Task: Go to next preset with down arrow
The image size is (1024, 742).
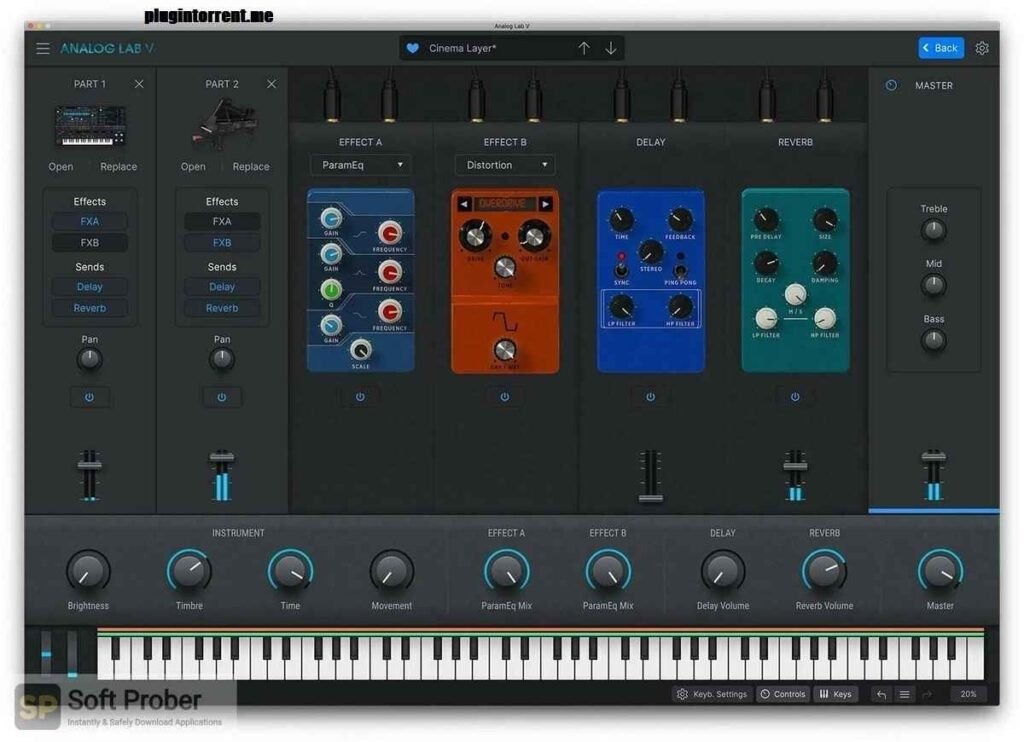Action: pyautogui.click(x=611, y=48)
